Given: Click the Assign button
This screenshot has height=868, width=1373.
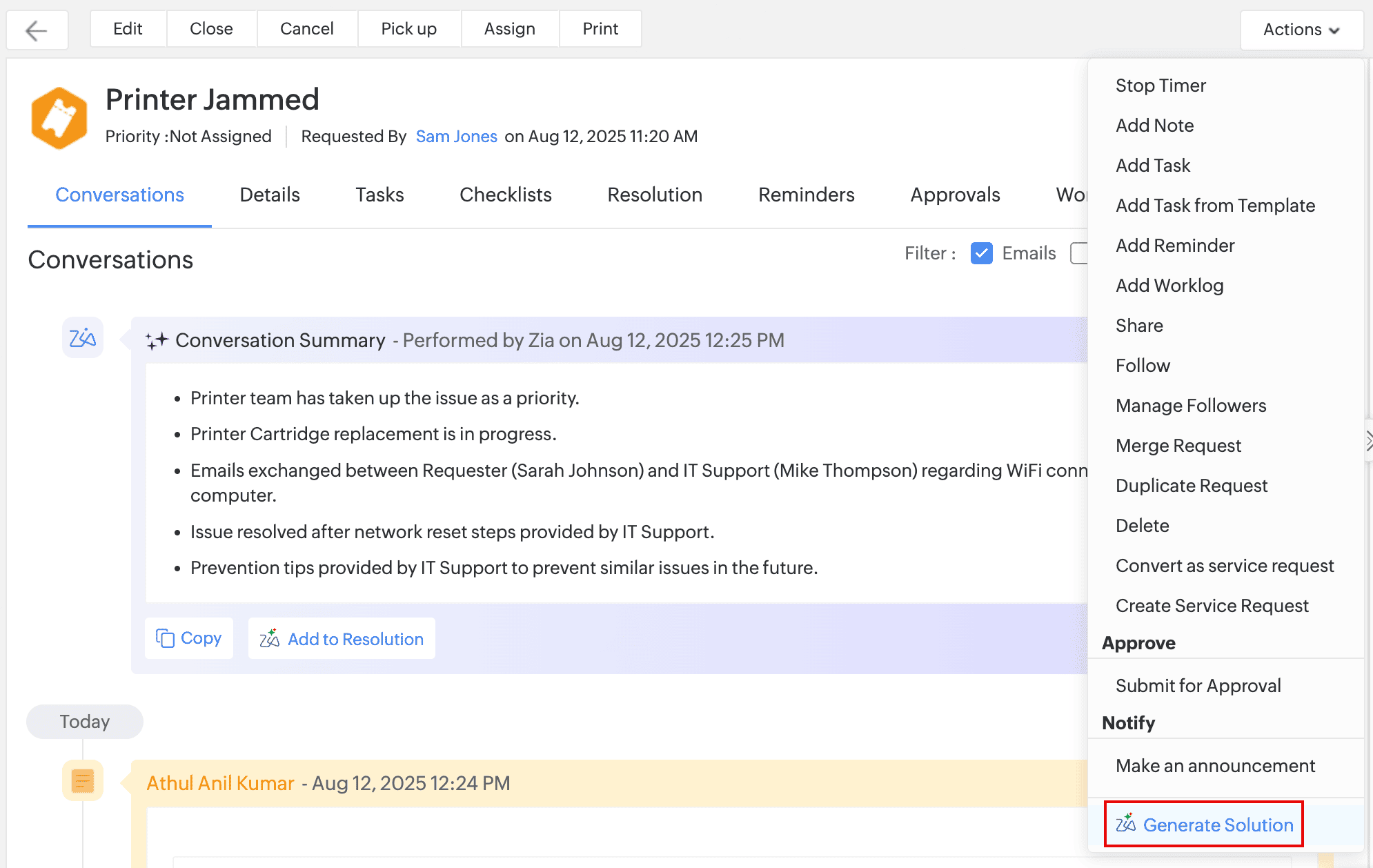Looking at the screenshot, I should click(509, 28).
